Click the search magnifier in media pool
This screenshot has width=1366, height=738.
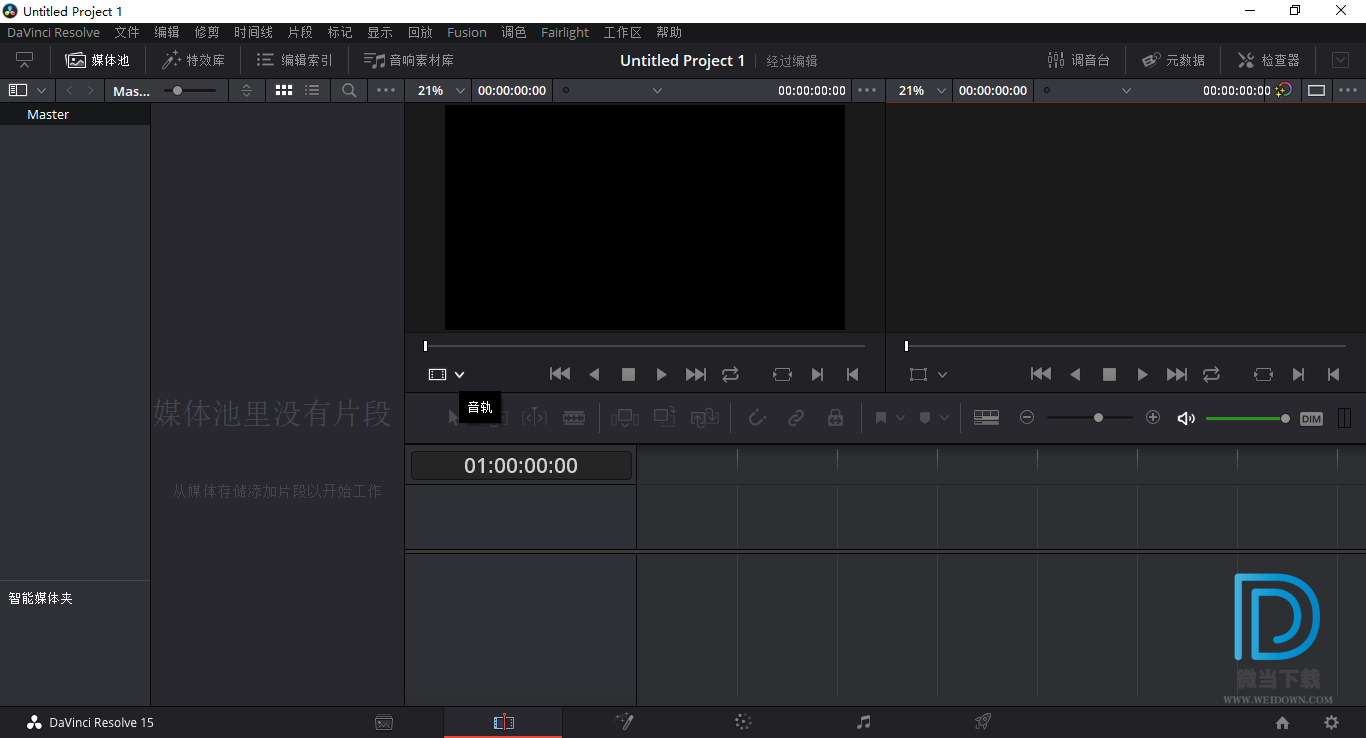pos(349,90)
